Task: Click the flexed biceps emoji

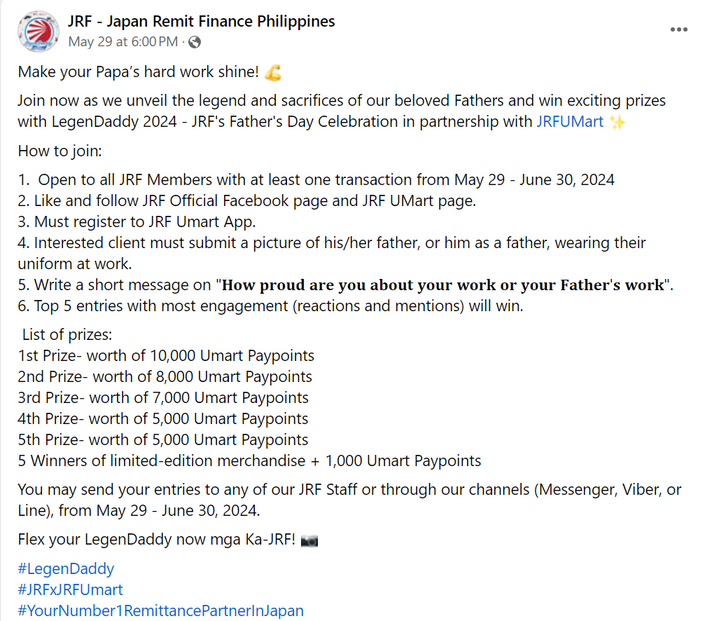Action: [x=272, y=72]
